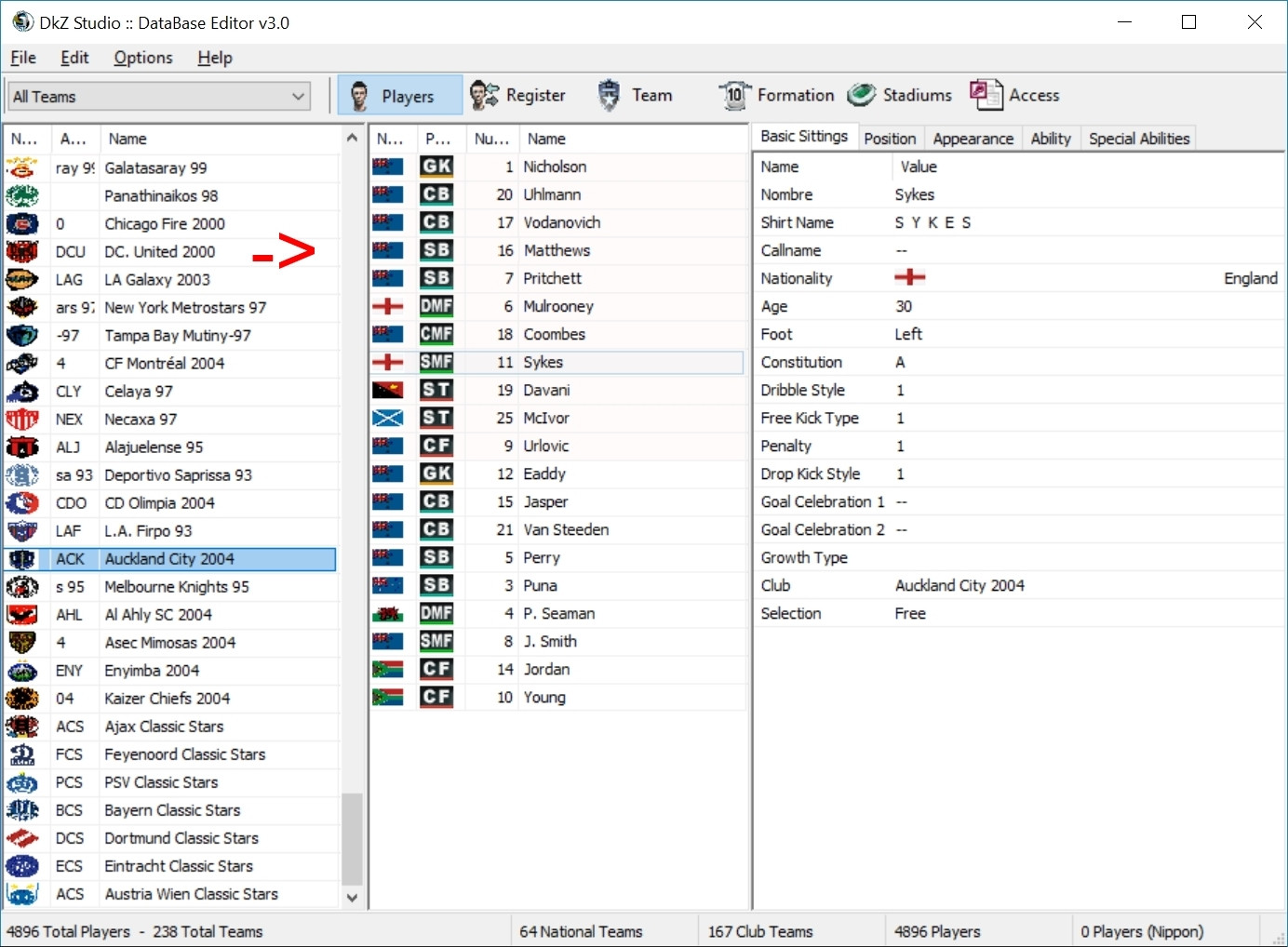Click the Nombre value Sykes

coord(915,194)
